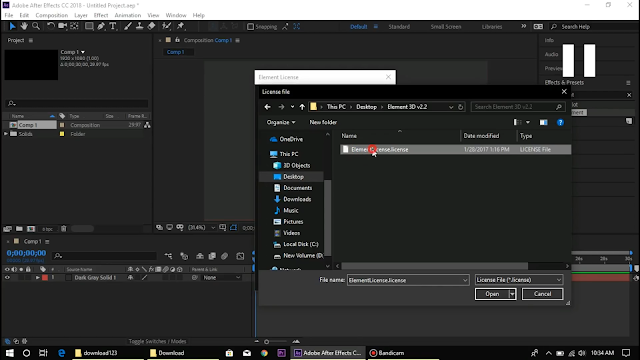Screen dimensions: 640x360
Task: Select the Rectangle shape tool
Action: point(89,26)
